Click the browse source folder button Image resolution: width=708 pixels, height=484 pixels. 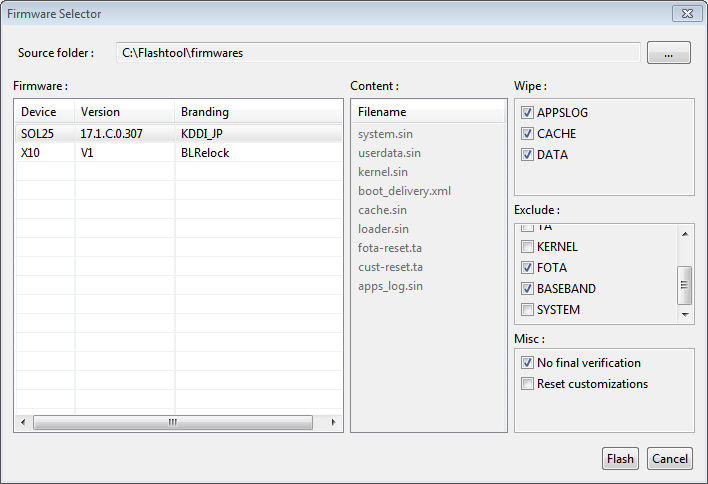point(668,53)
